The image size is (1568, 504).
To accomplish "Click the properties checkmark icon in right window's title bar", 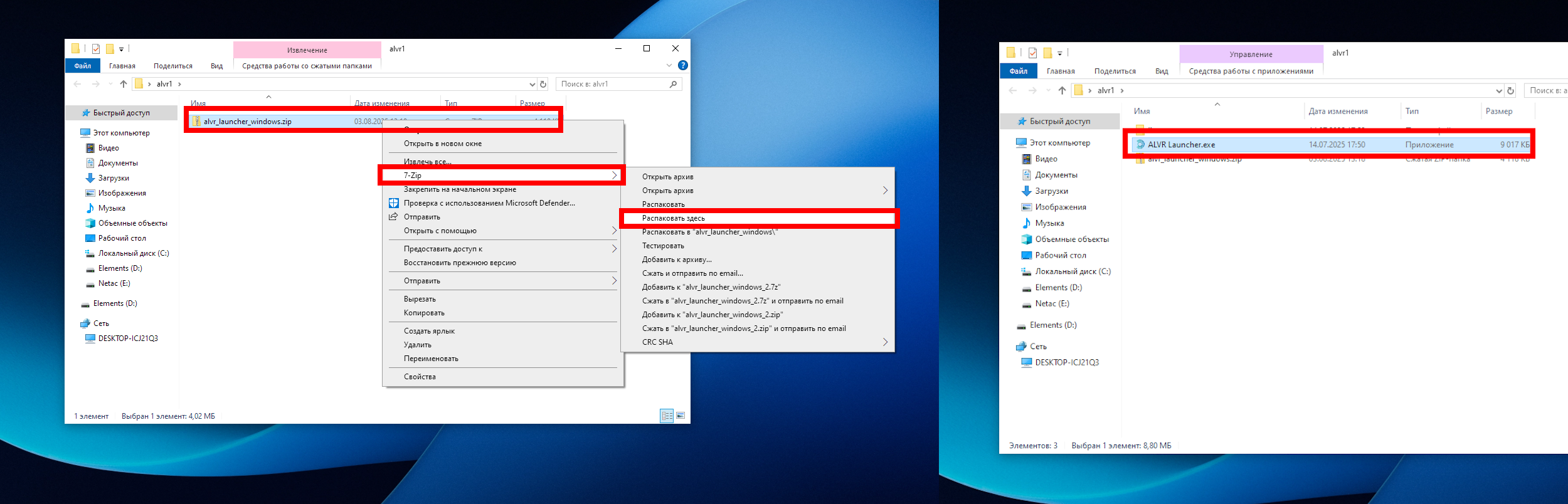I will [1032, 53].
